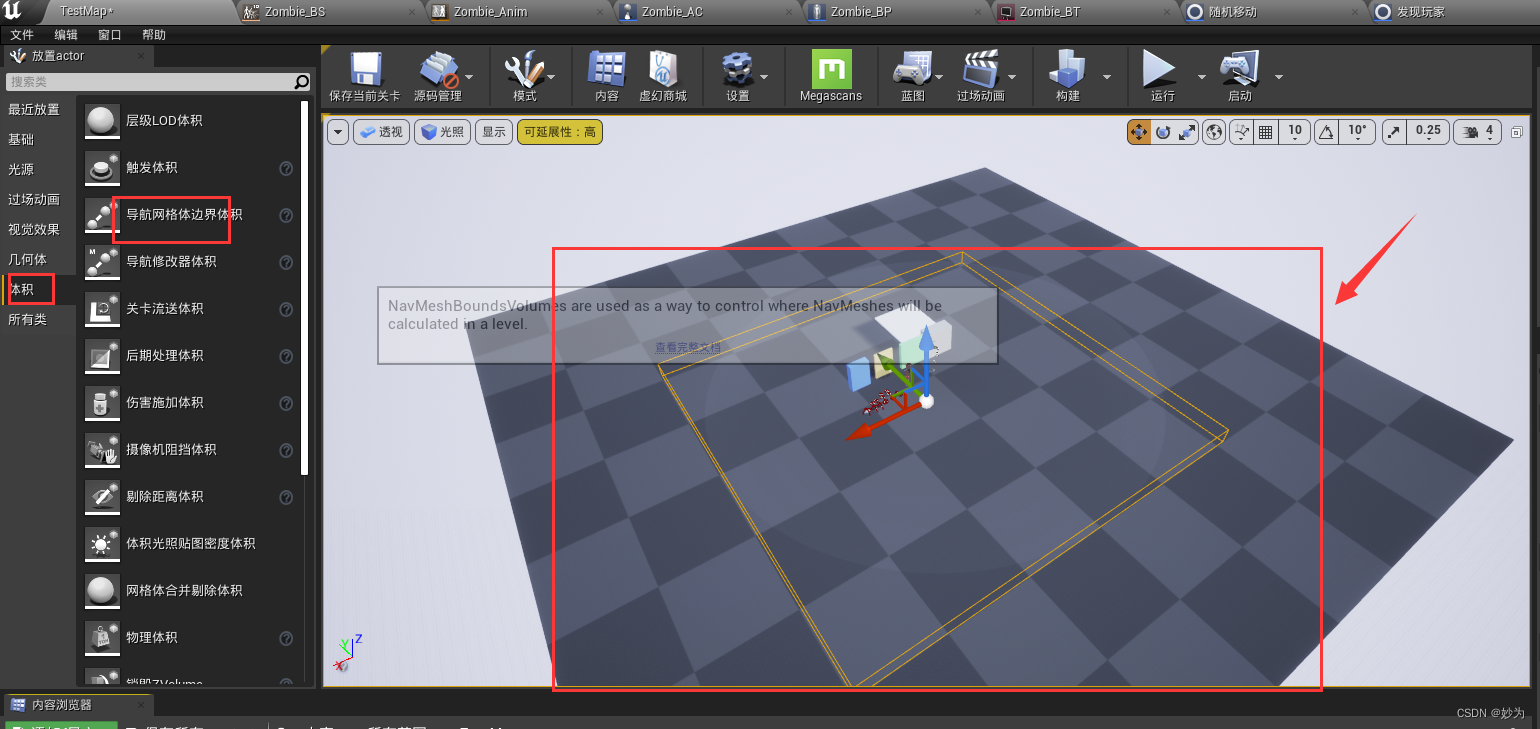Open Source Control (源码管理) dropdown arrow
Viewport: 1540px width, 729px height.
click(x=469, y=76)
